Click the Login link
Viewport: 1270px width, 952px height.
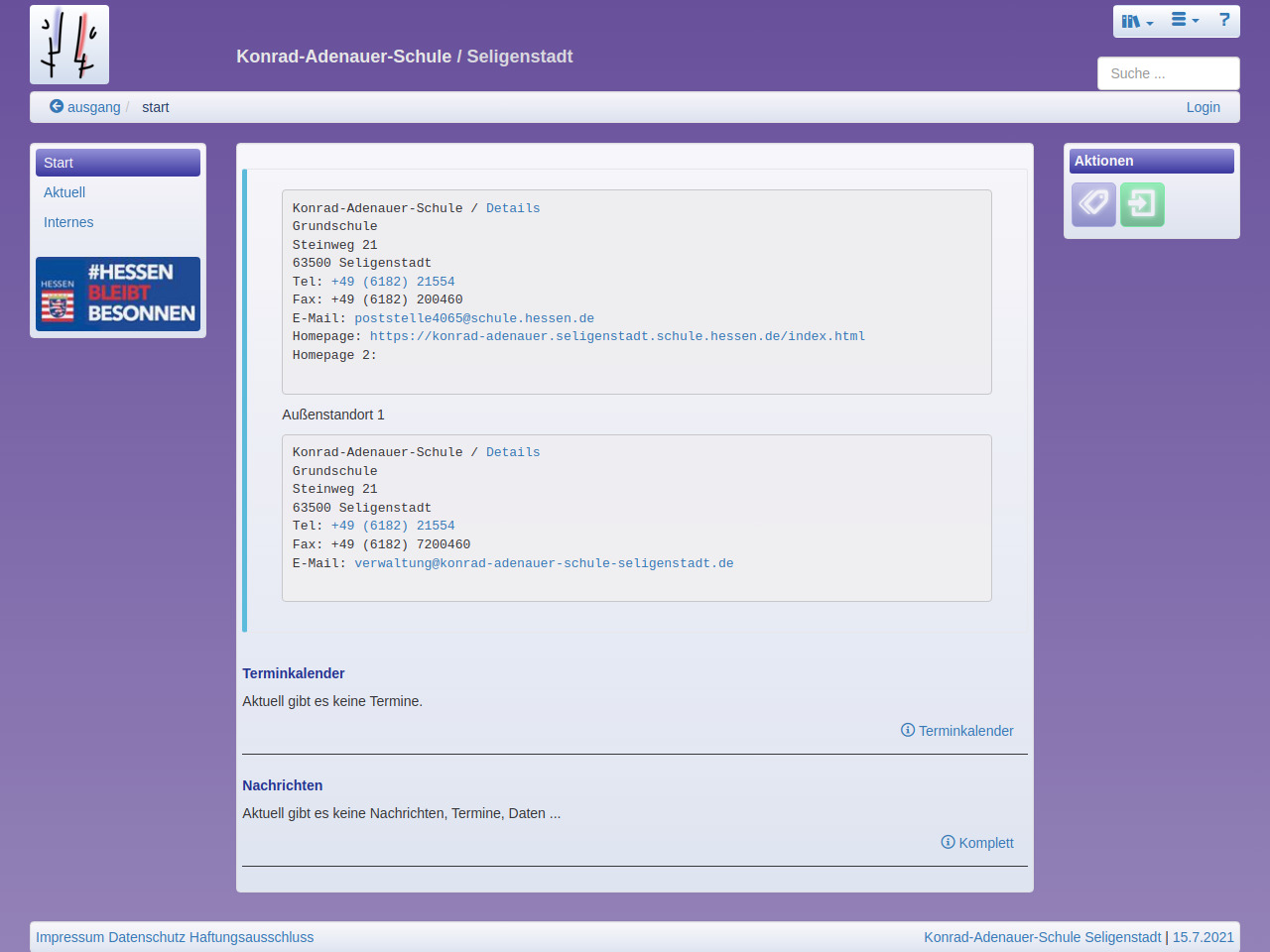pyautogui.click(x=1203, y=107)
